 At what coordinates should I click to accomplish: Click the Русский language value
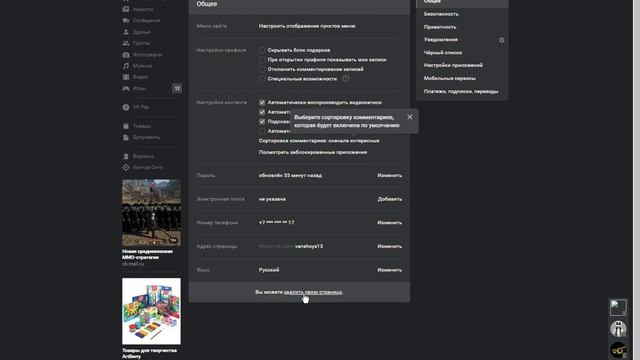click(269, 270)
